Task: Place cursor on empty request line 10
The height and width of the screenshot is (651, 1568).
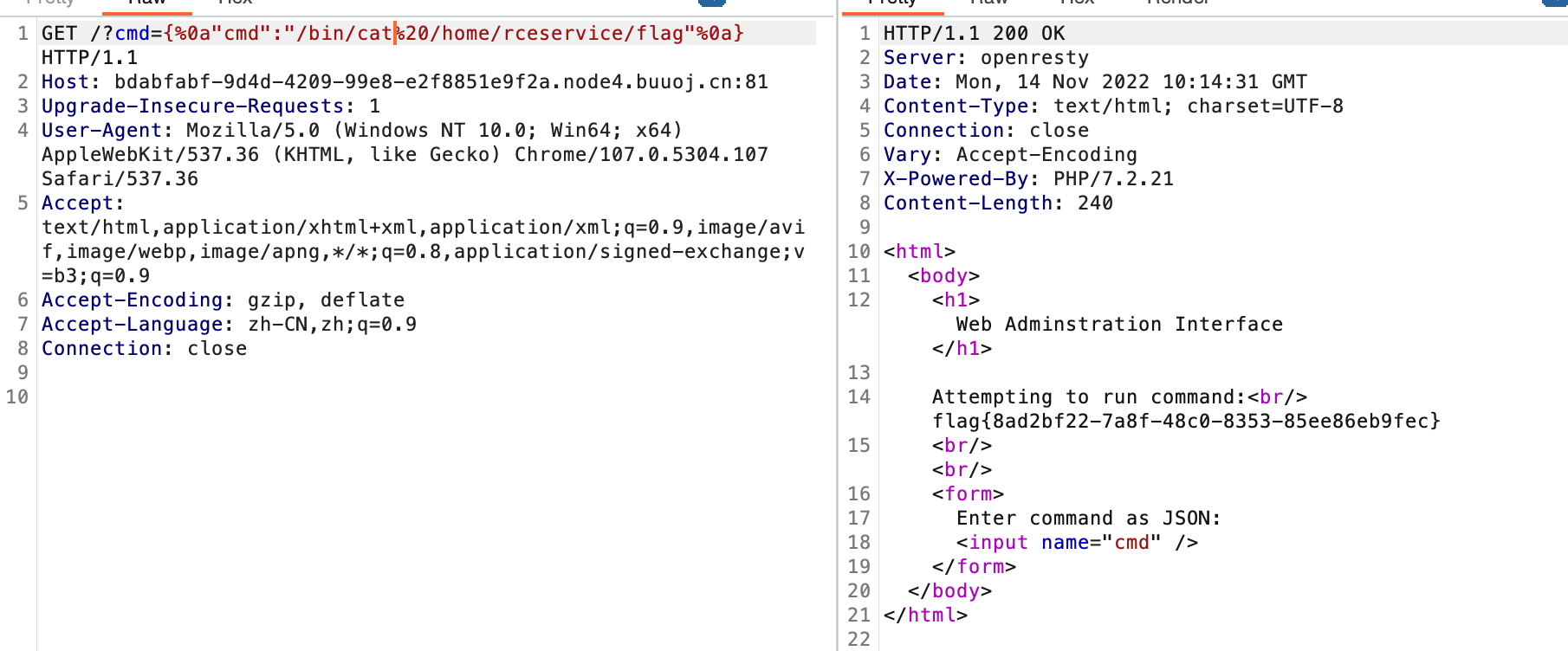Action: point(429,396)
